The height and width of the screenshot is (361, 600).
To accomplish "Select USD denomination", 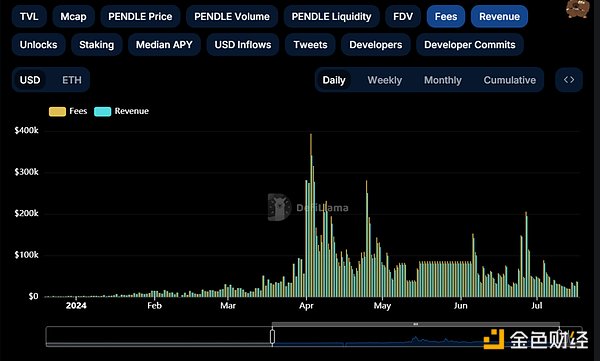I will 30,80.
